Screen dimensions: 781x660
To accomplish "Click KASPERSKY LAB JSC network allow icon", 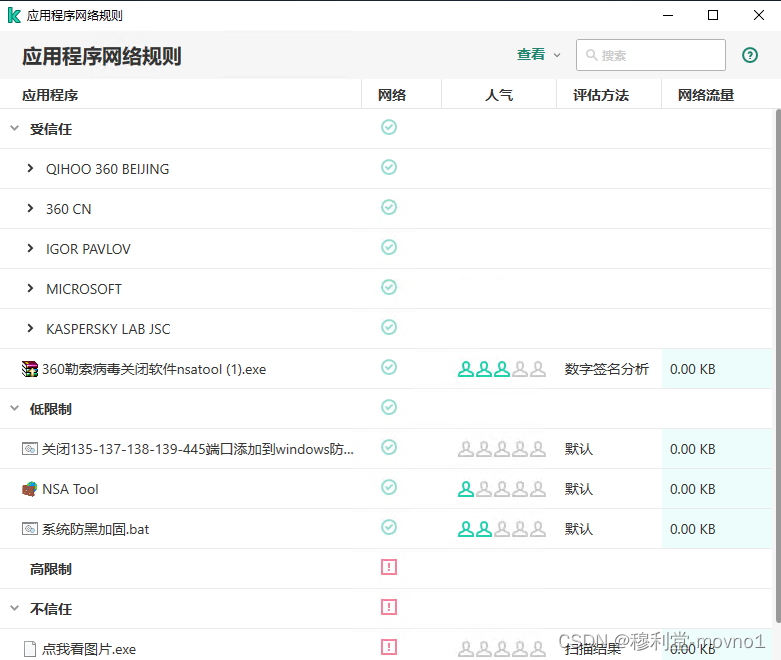I will click(x=389, y=327).
